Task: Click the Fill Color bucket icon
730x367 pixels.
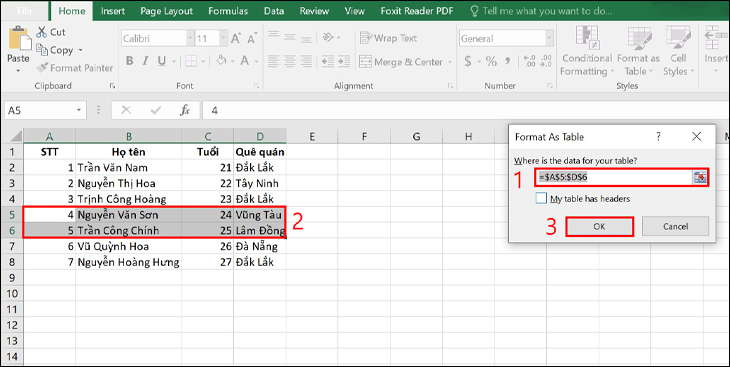Action: (222, 61)
